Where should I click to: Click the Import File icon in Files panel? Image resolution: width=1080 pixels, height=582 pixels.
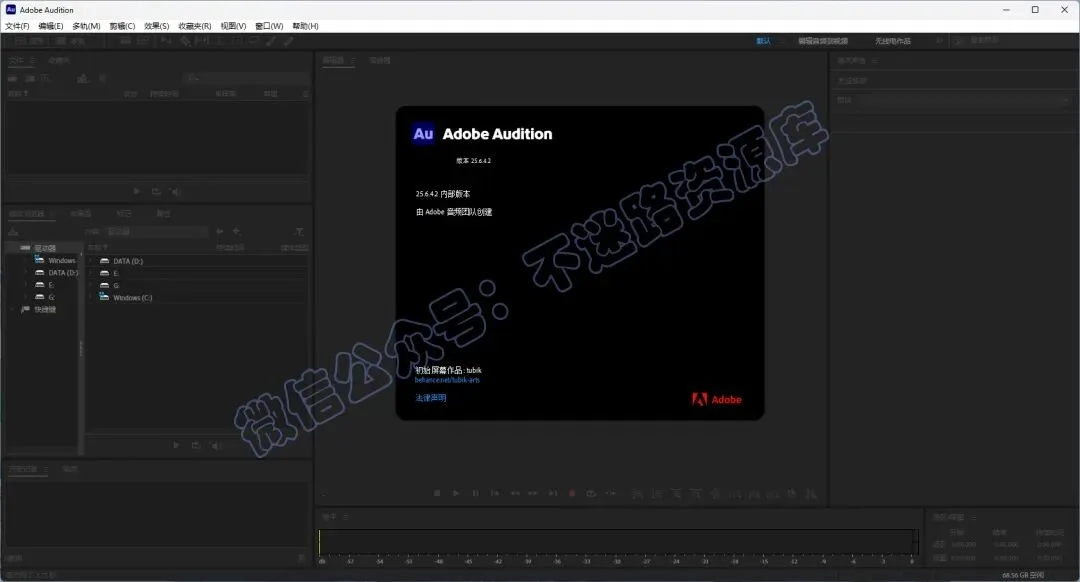30,79
